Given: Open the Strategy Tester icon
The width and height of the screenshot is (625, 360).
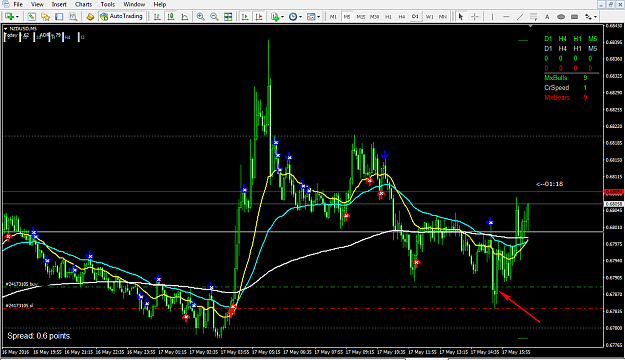Looking at the screenshot, I should 73,17.
